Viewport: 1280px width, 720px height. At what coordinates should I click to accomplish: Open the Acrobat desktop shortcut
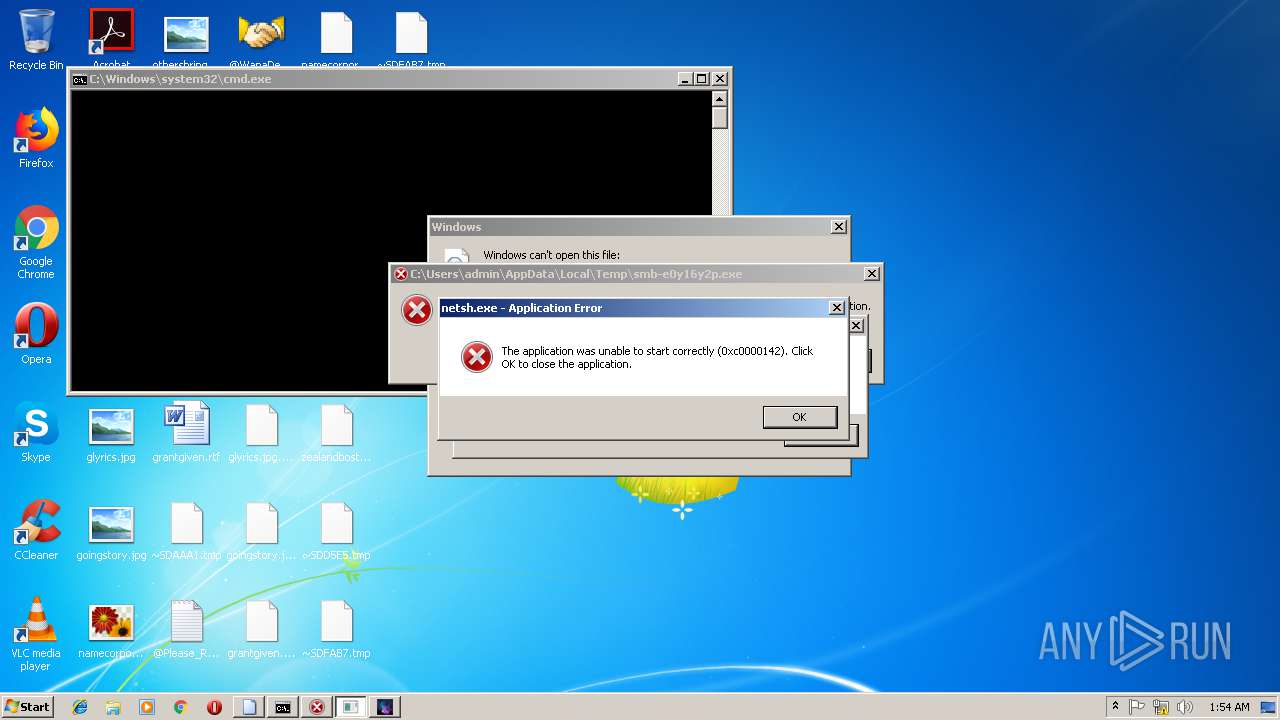(111, 40)
